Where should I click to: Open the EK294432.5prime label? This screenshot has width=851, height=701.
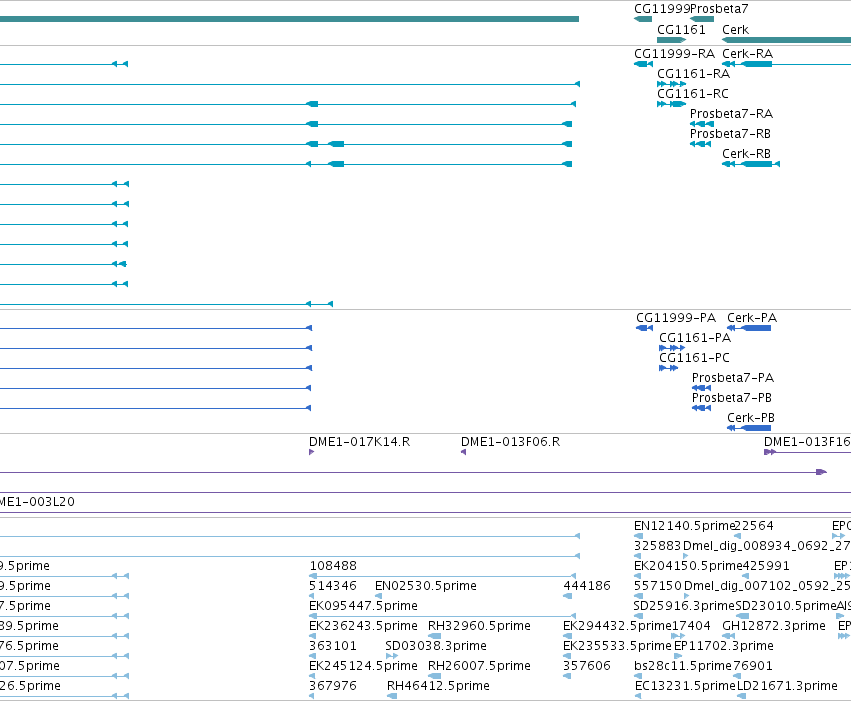(617, 626)
